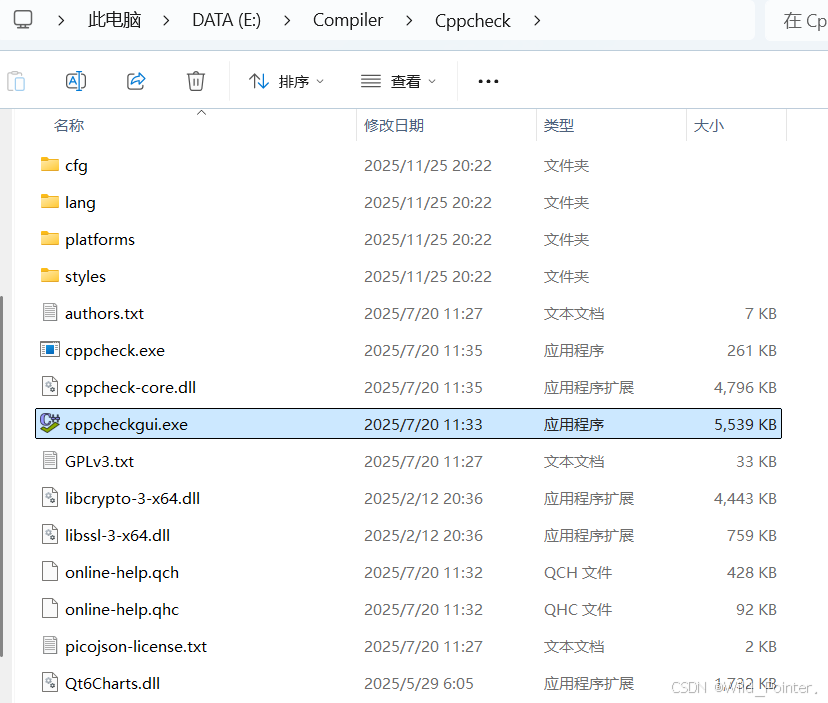
Task: Sort files by the 名称 column header
Action: (x=69, y=125)
